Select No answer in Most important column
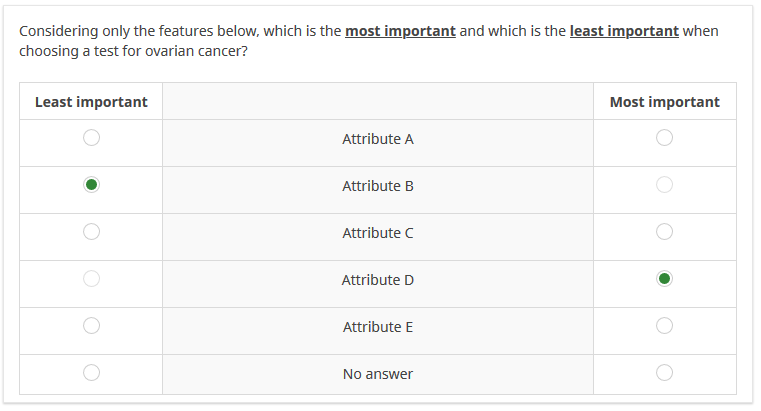Viewport: 761px width, 411px height. [x=664, y=373]
